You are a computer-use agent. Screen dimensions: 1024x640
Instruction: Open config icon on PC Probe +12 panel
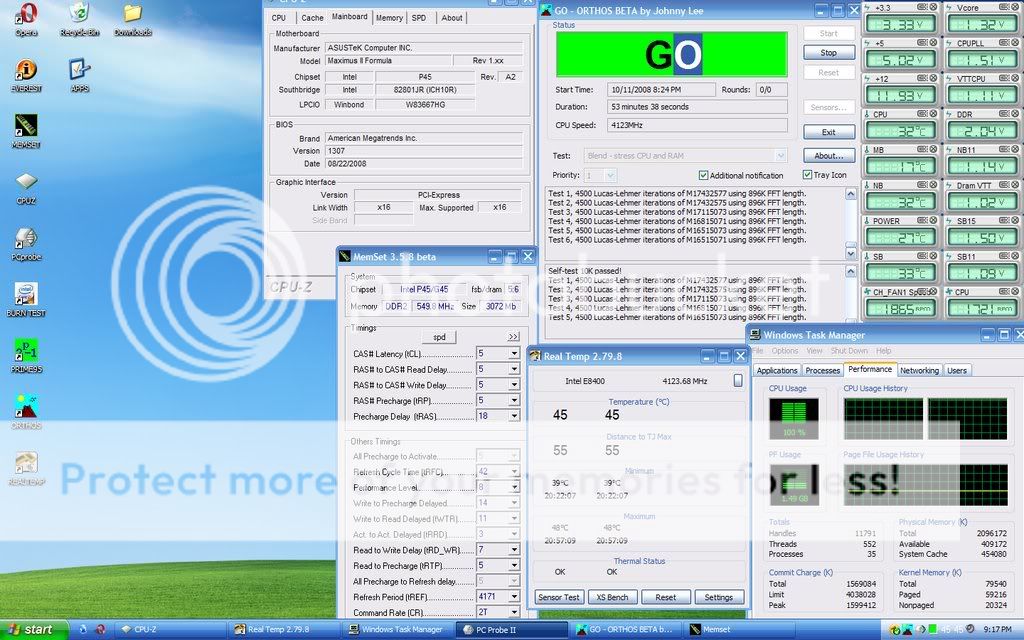[922, 78]
